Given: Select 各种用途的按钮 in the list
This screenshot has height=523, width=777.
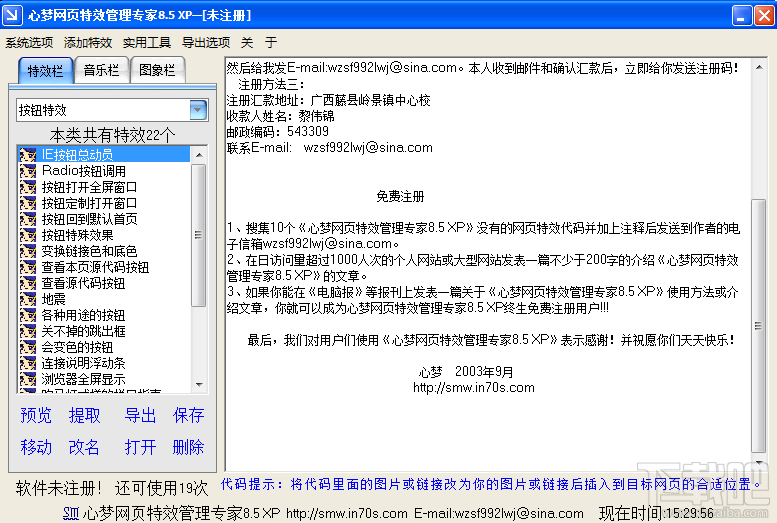Looking at the screenshot, I should click(104, 315).
